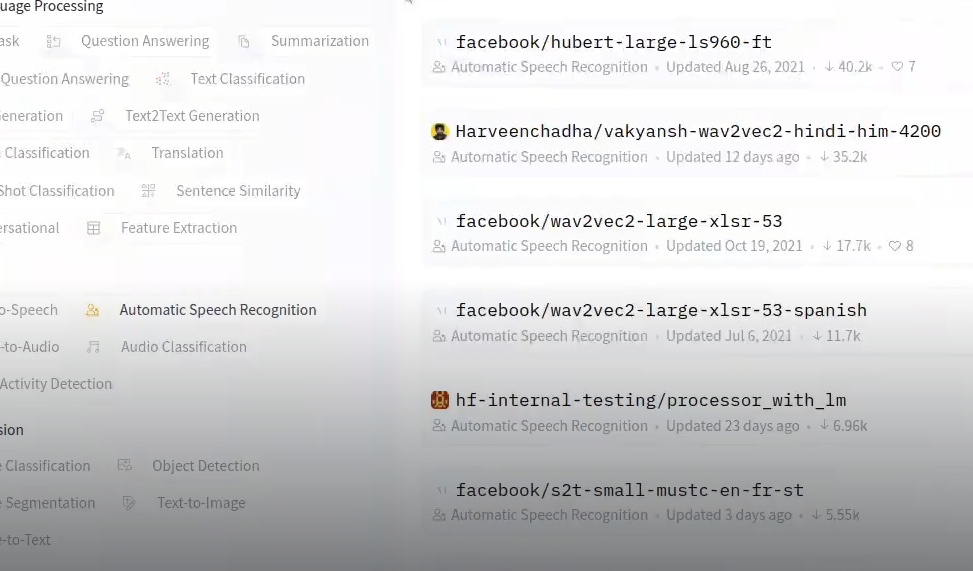This screenshot has width=973, height=571.
Task: Click the Sentence Similarity task icon
Action: coord(148,191)
